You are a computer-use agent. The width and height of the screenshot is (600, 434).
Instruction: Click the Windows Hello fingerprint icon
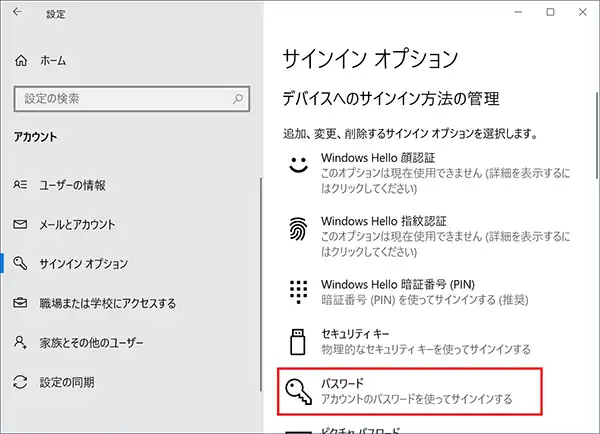(x=298, y=229)
